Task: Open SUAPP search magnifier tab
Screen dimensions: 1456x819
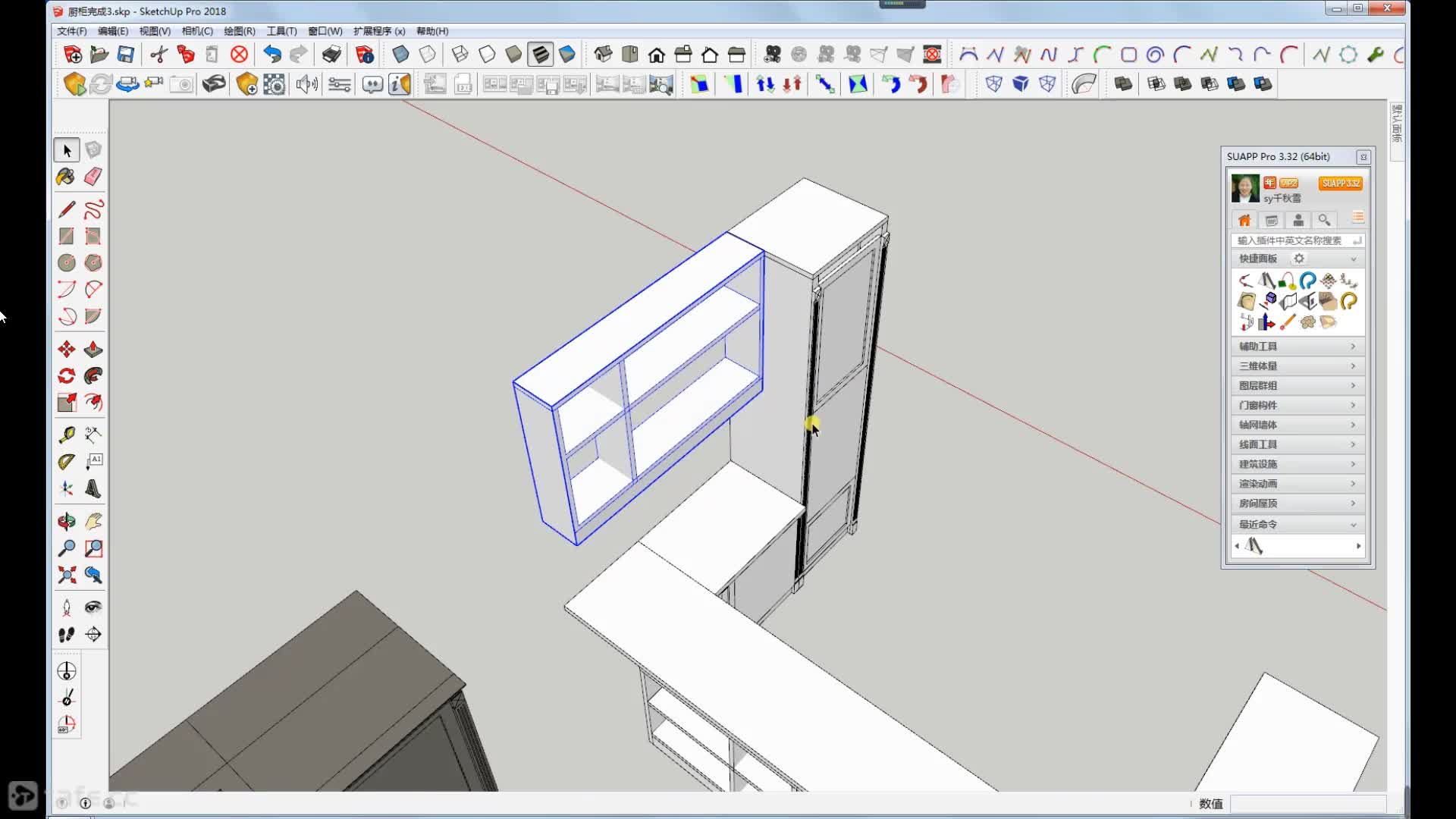Action: click(x=1324, y=220)
